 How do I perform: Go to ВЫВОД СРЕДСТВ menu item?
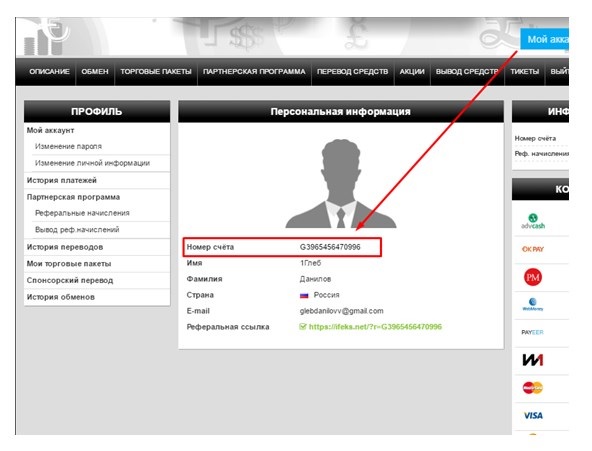(467, 72)
